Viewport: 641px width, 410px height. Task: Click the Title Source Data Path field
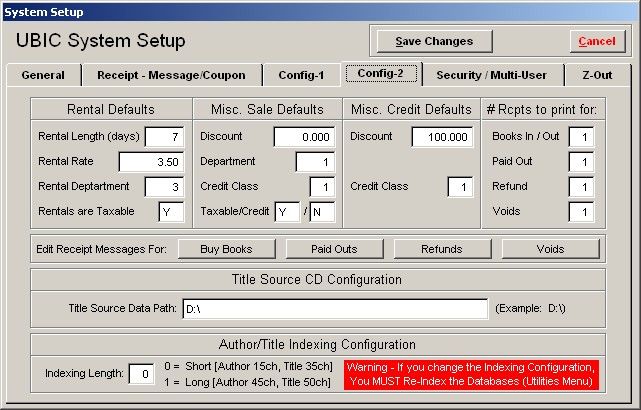(335, 309)
